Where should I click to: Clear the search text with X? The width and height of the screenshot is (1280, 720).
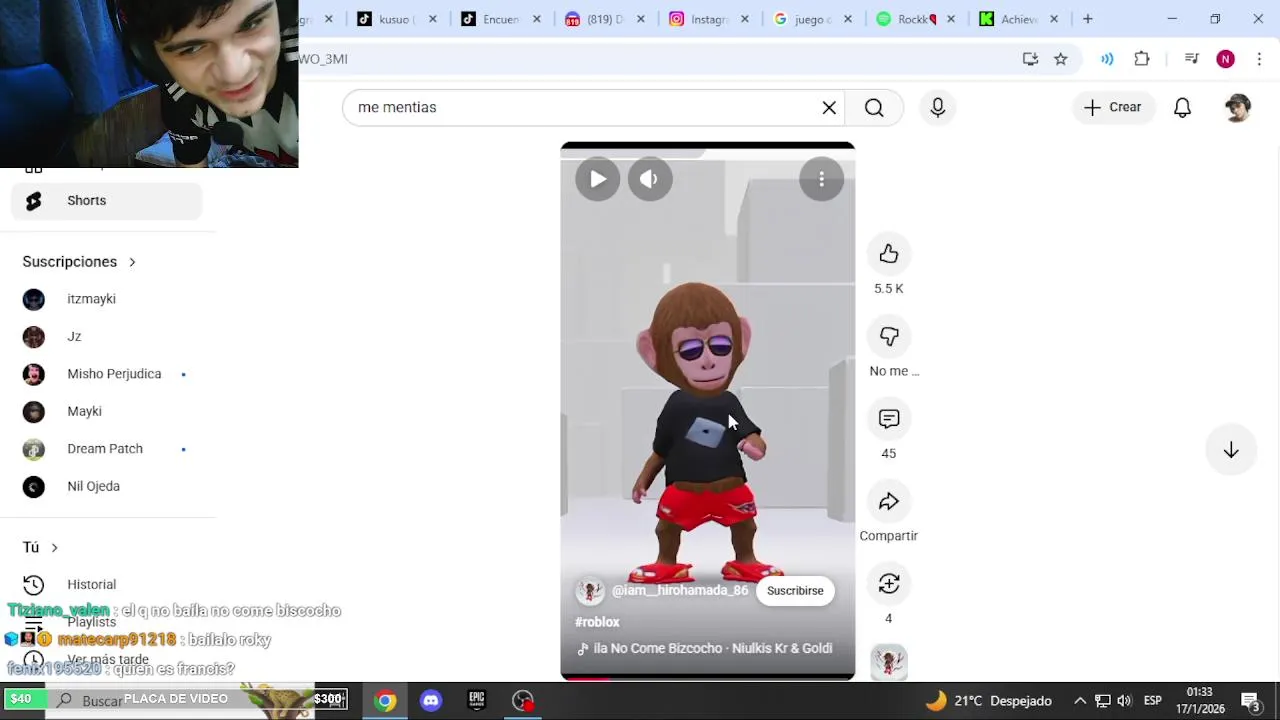(829, 107)
